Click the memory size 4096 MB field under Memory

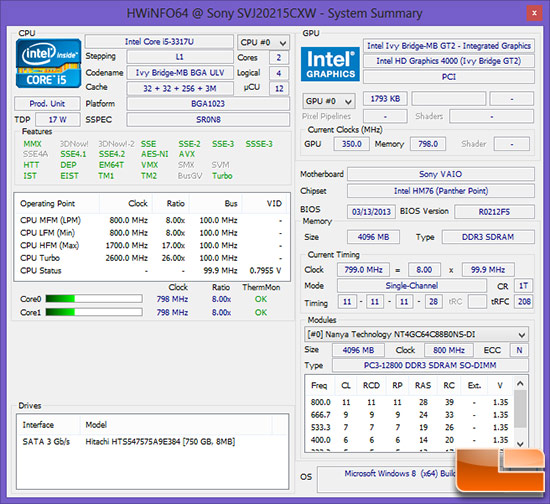[x=373, y=237]
